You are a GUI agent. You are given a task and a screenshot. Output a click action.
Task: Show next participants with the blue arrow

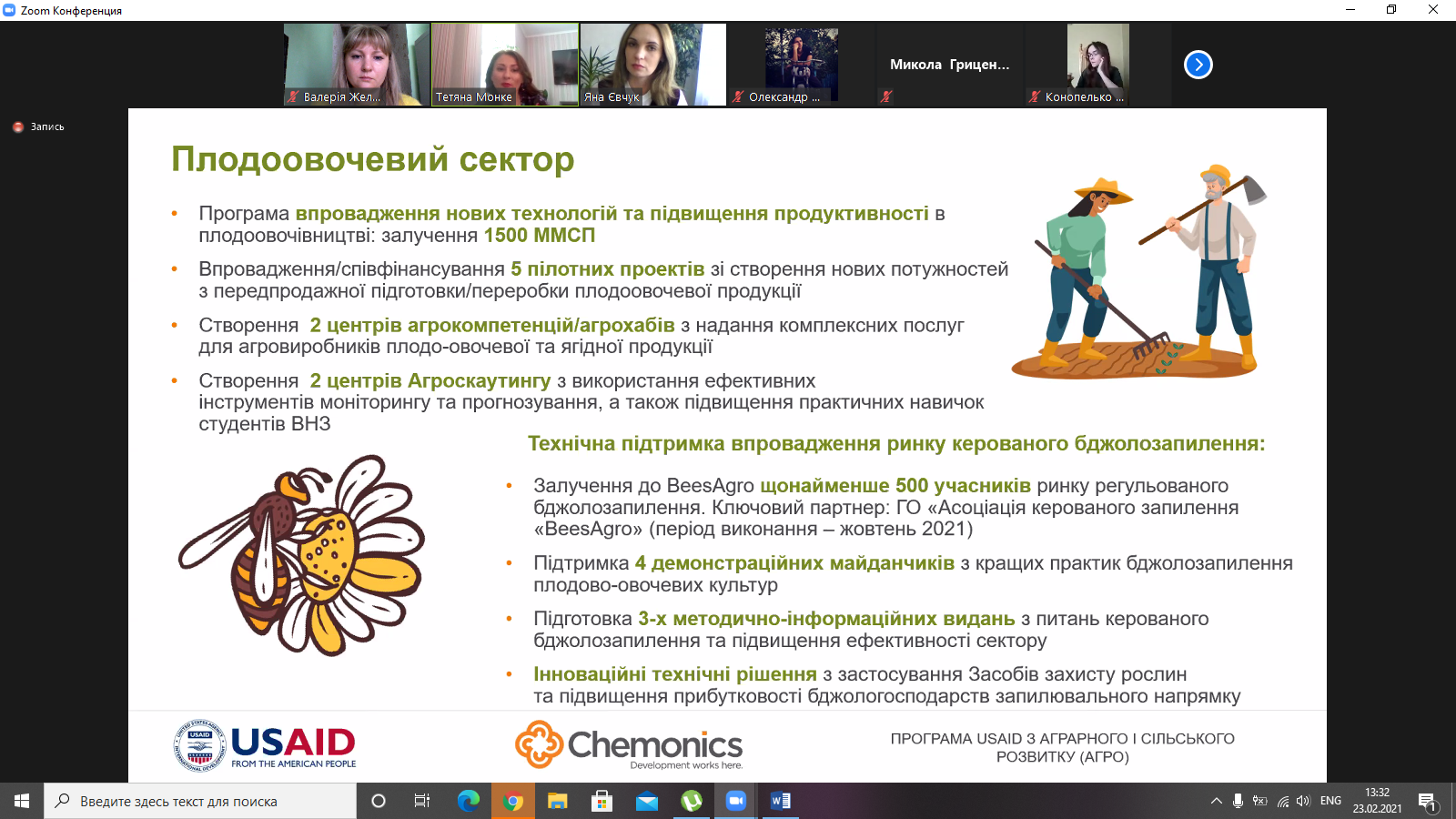[x=1198, y=65]
